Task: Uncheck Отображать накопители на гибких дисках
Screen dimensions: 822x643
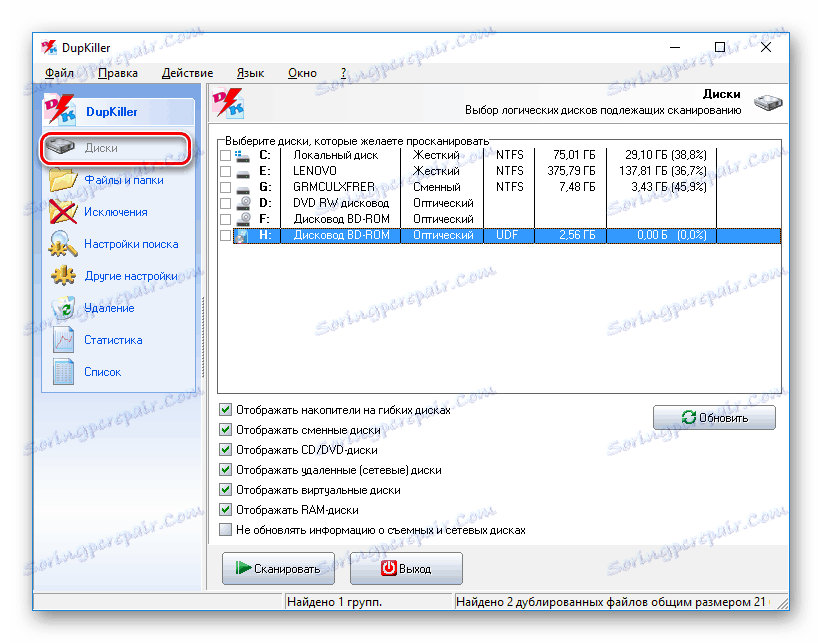Action: point(225,410)
